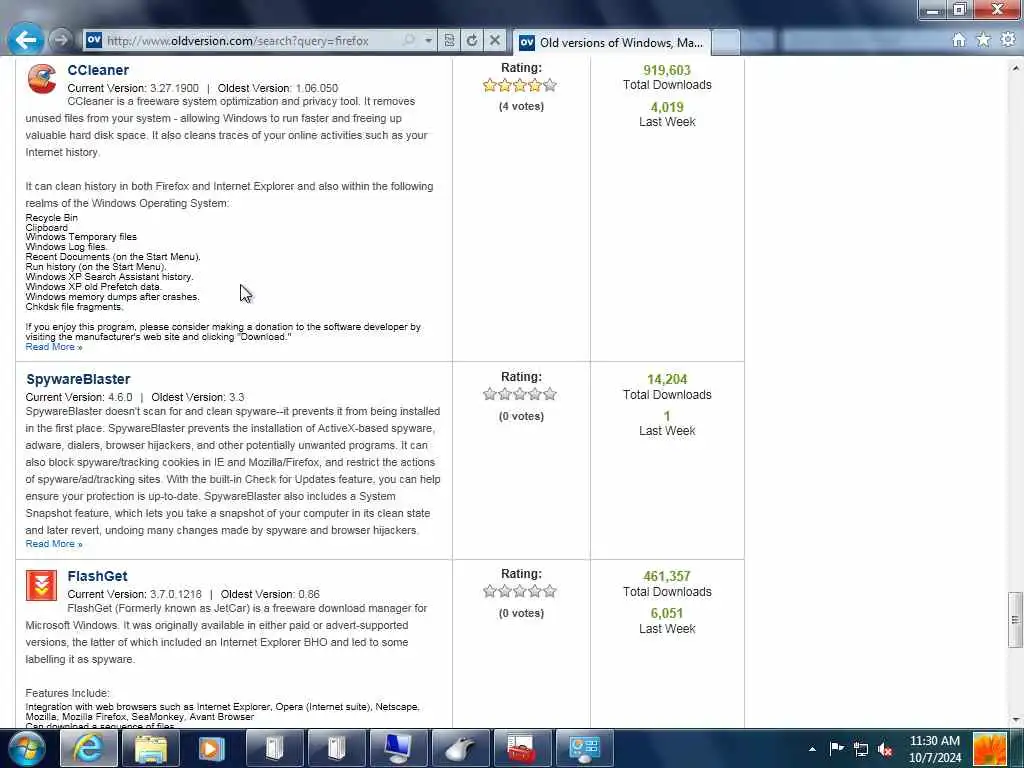
Task: Click Read More under CCleaner description
Action: coord(54,347)
